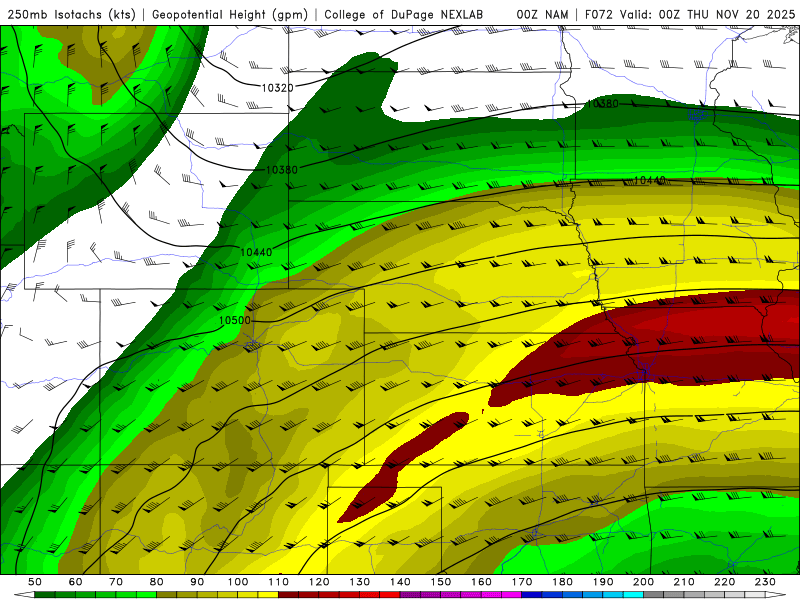This screenshot has width=800, height=600.
Task: Click the 'THU NOV 20 2025' valid date
Action: tap(741, 15)
